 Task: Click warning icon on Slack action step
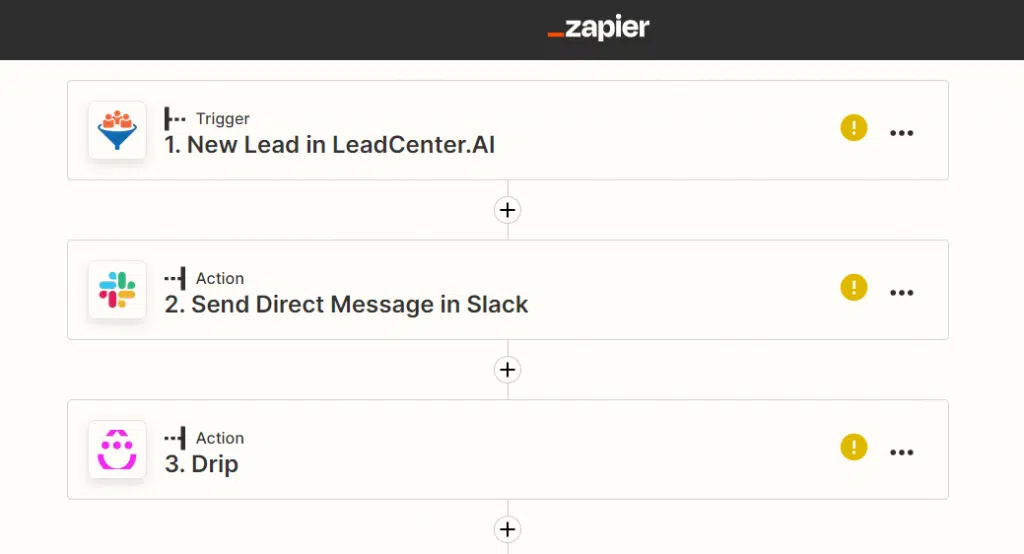854,287
